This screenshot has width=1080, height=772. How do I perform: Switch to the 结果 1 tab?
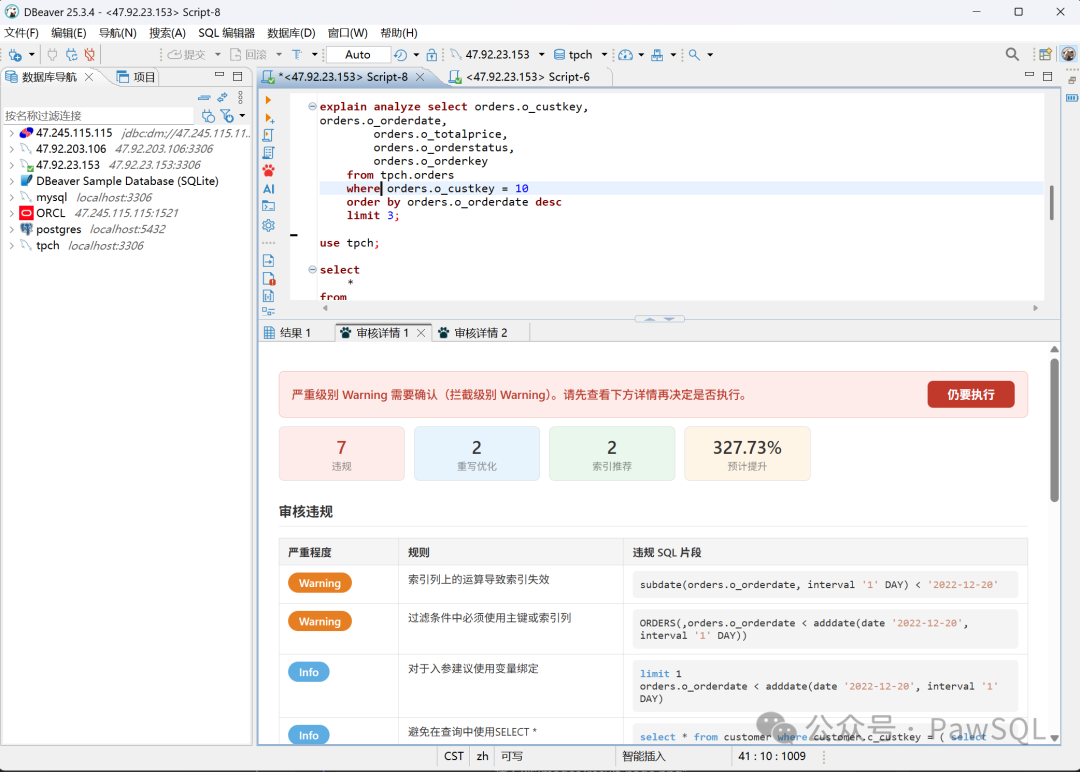point(288,333)
